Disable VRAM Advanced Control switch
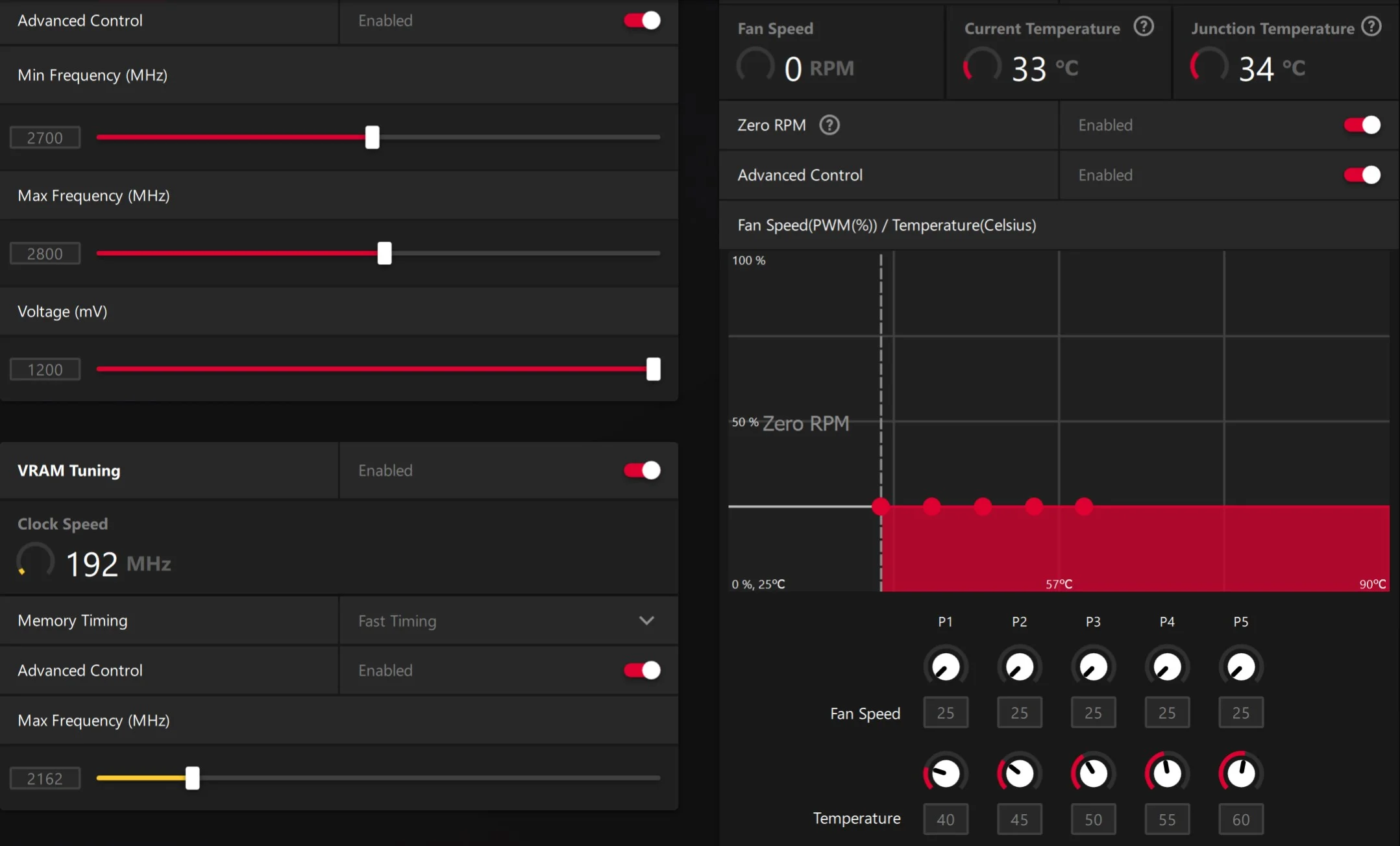The height and width of the screenshot is (846, 1400). pyautogui.click(x=642, y=670)
